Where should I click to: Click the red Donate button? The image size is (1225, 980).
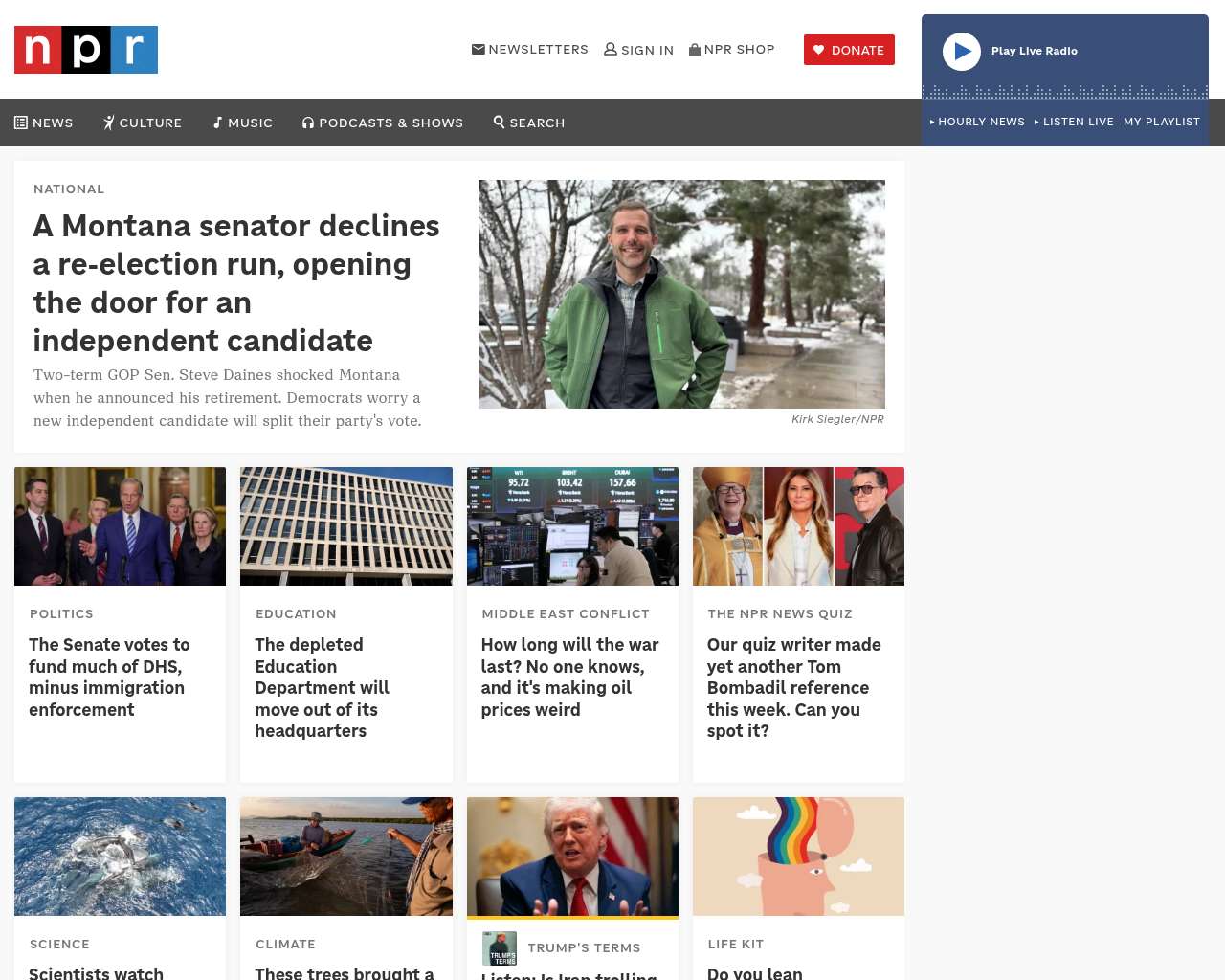pyautogui.click(x=849, y=50)
